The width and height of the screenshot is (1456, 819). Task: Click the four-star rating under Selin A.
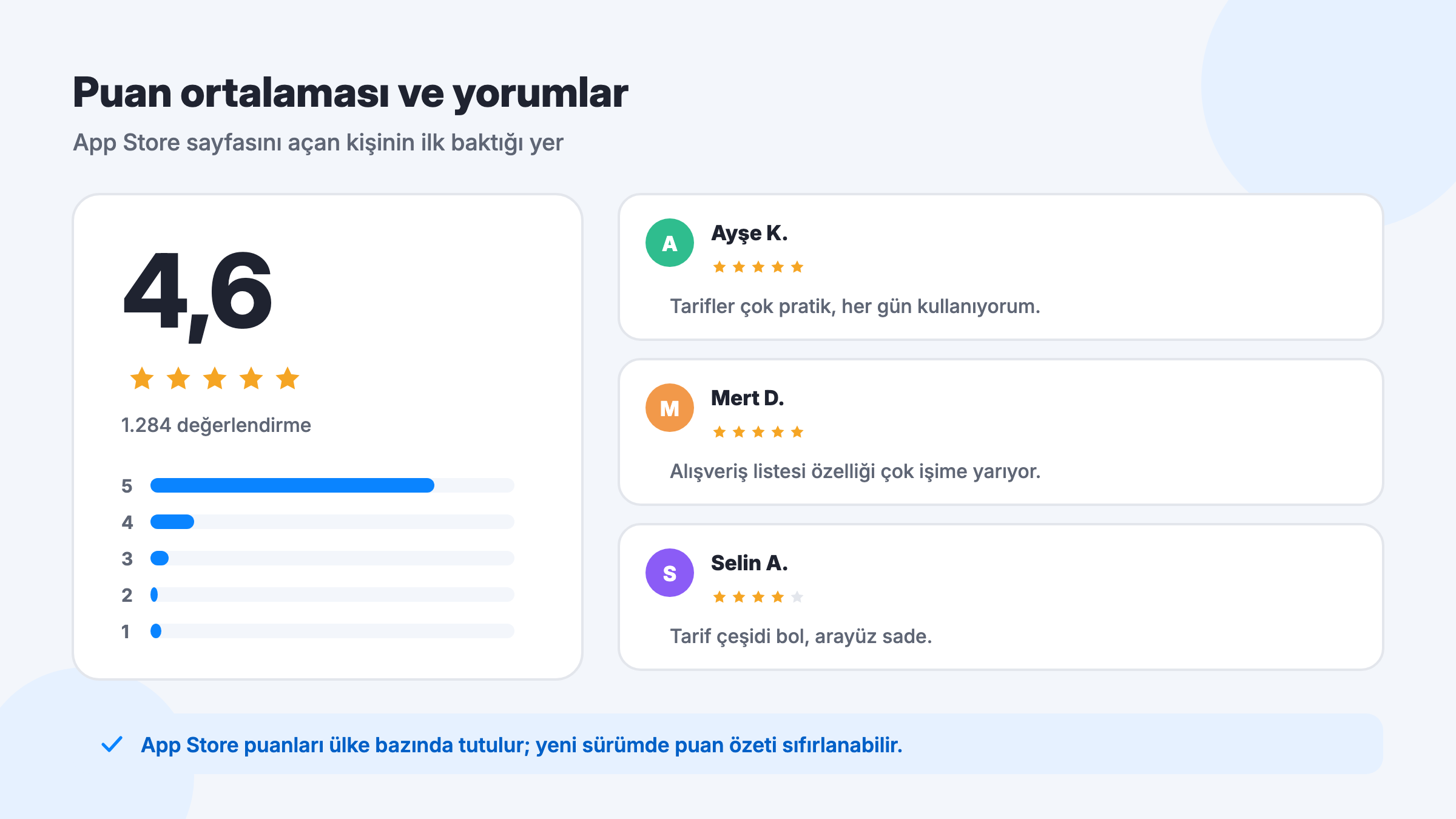(758, 597)
